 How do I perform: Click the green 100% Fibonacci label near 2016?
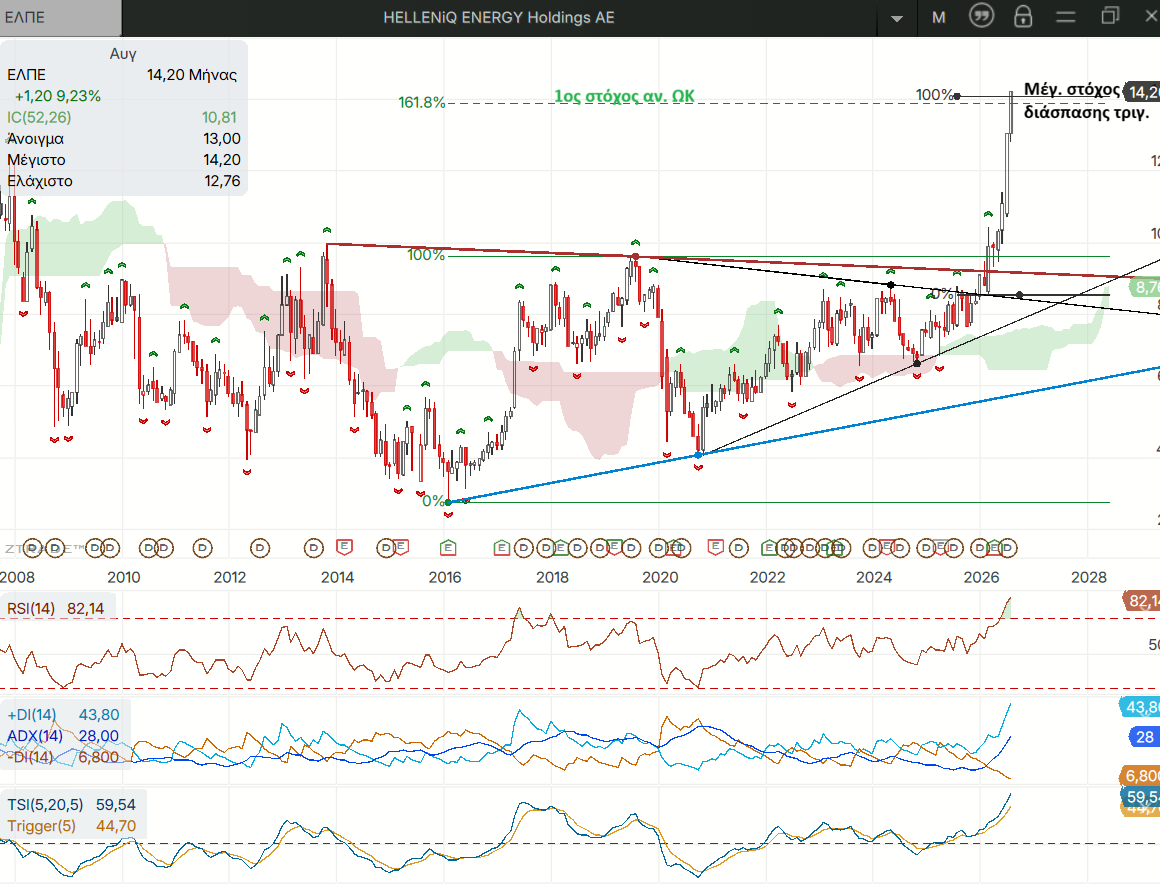coord(426,255)
